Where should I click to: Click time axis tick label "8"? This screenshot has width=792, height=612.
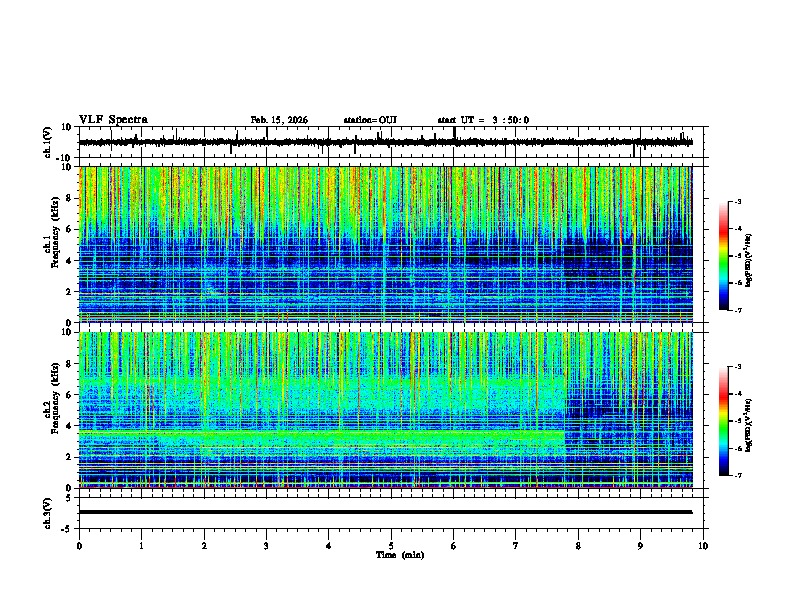[x=578, y=545]
